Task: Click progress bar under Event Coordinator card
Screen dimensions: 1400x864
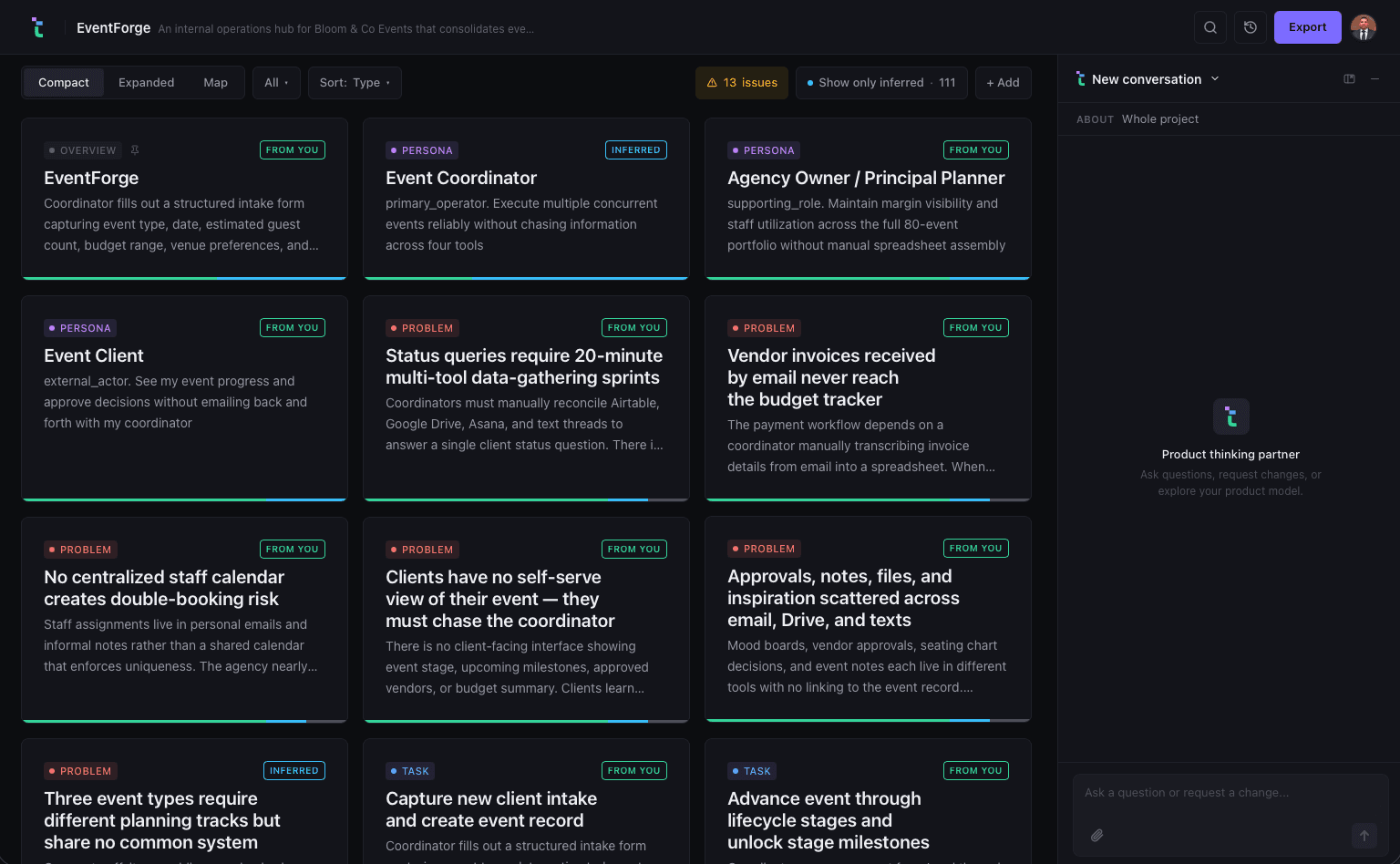Action: point(526,278)
